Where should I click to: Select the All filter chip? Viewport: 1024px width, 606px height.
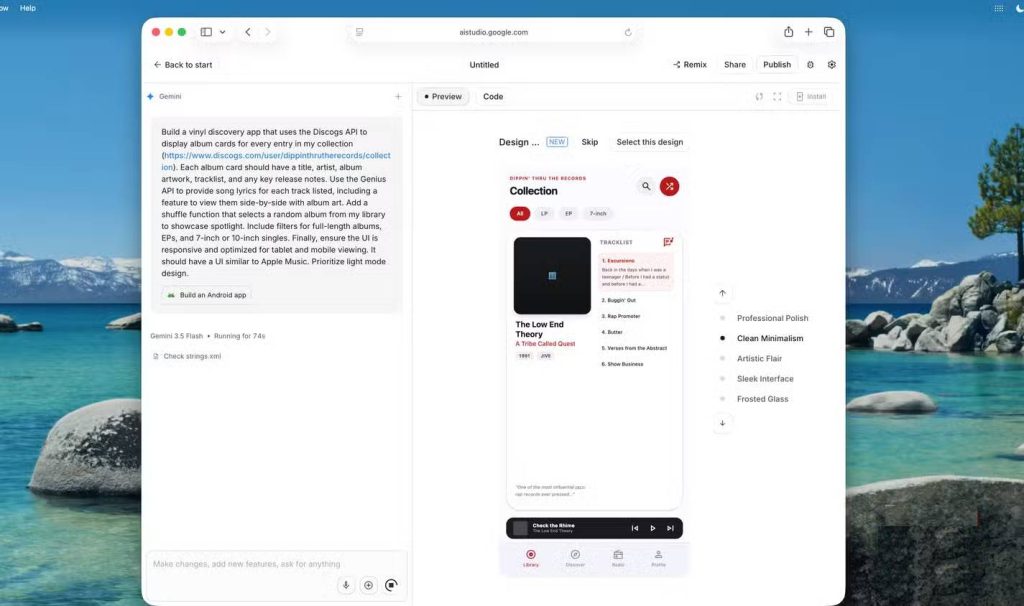(520, 214)
